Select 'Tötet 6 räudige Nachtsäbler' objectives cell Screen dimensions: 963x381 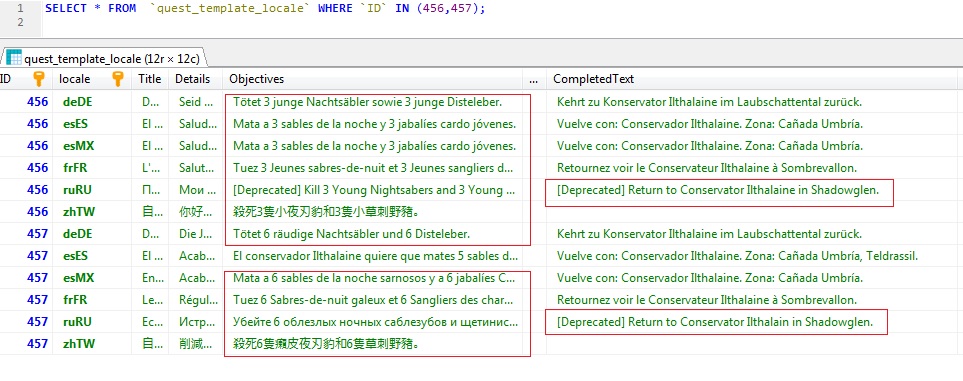coord(372,234)
